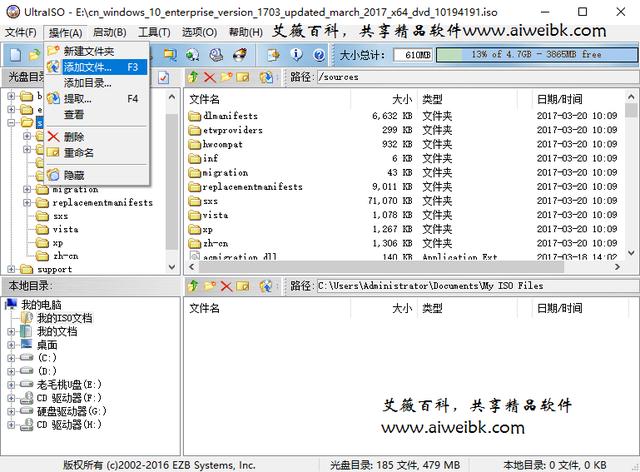Click the disc with green arrow toolbar icon
The width and height of the screenshot is (640, 472).
pyautogui.click(x=192, y=55)
